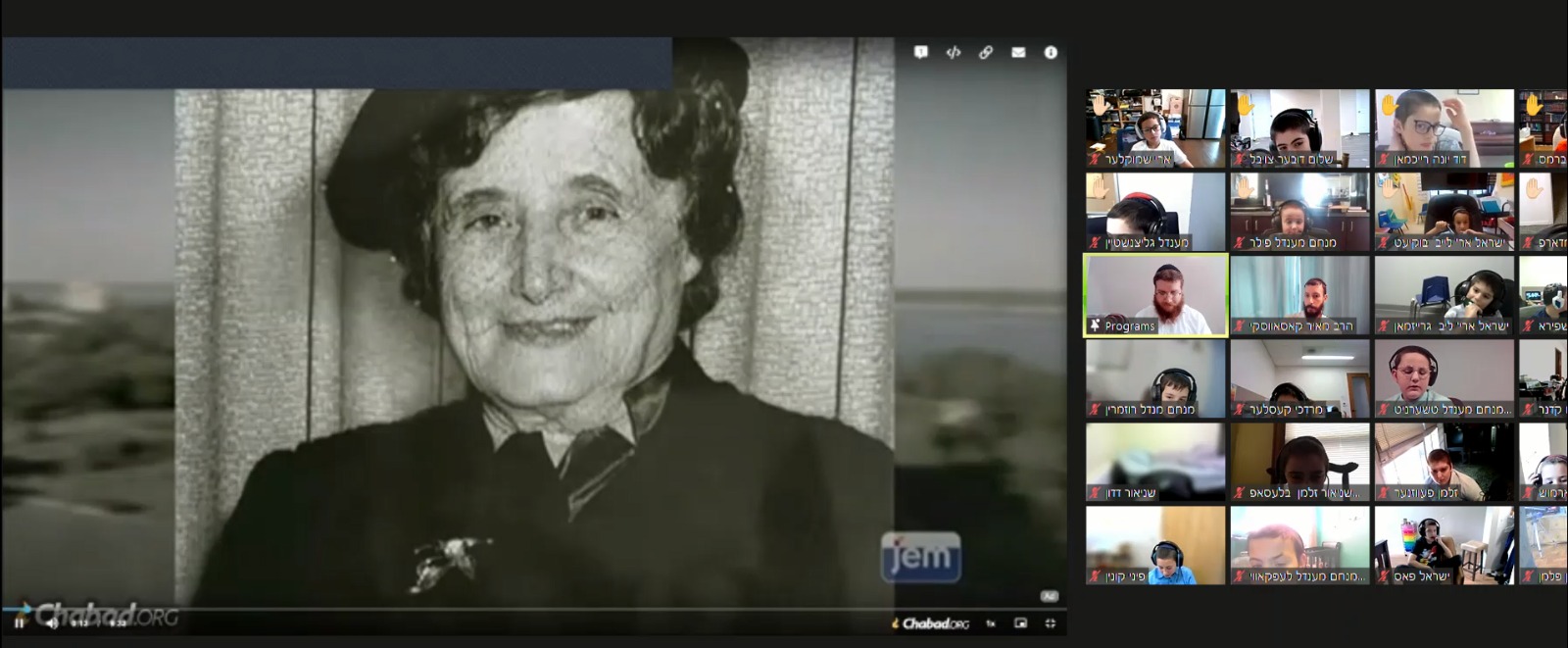Click the Programs name label
Screen dimensions: 1568x648
[1130, 325]
